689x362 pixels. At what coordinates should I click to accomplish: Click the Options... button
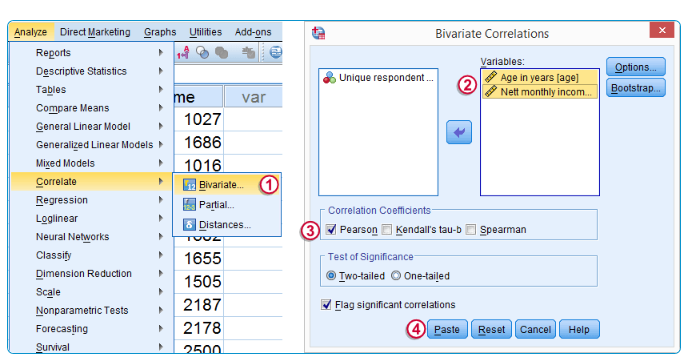coord(636,67)
